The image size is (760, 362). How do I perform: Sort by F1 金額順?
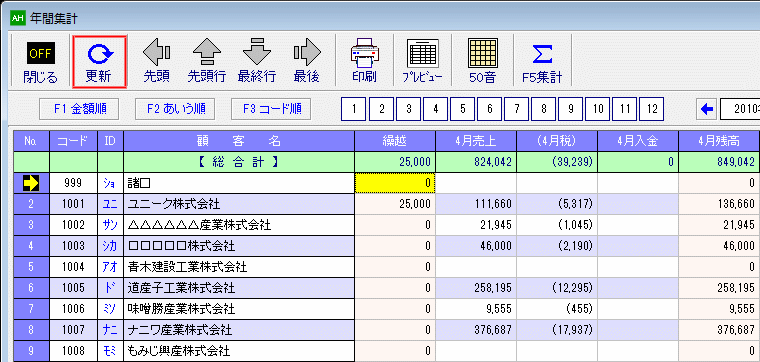[x=79, y=109]
